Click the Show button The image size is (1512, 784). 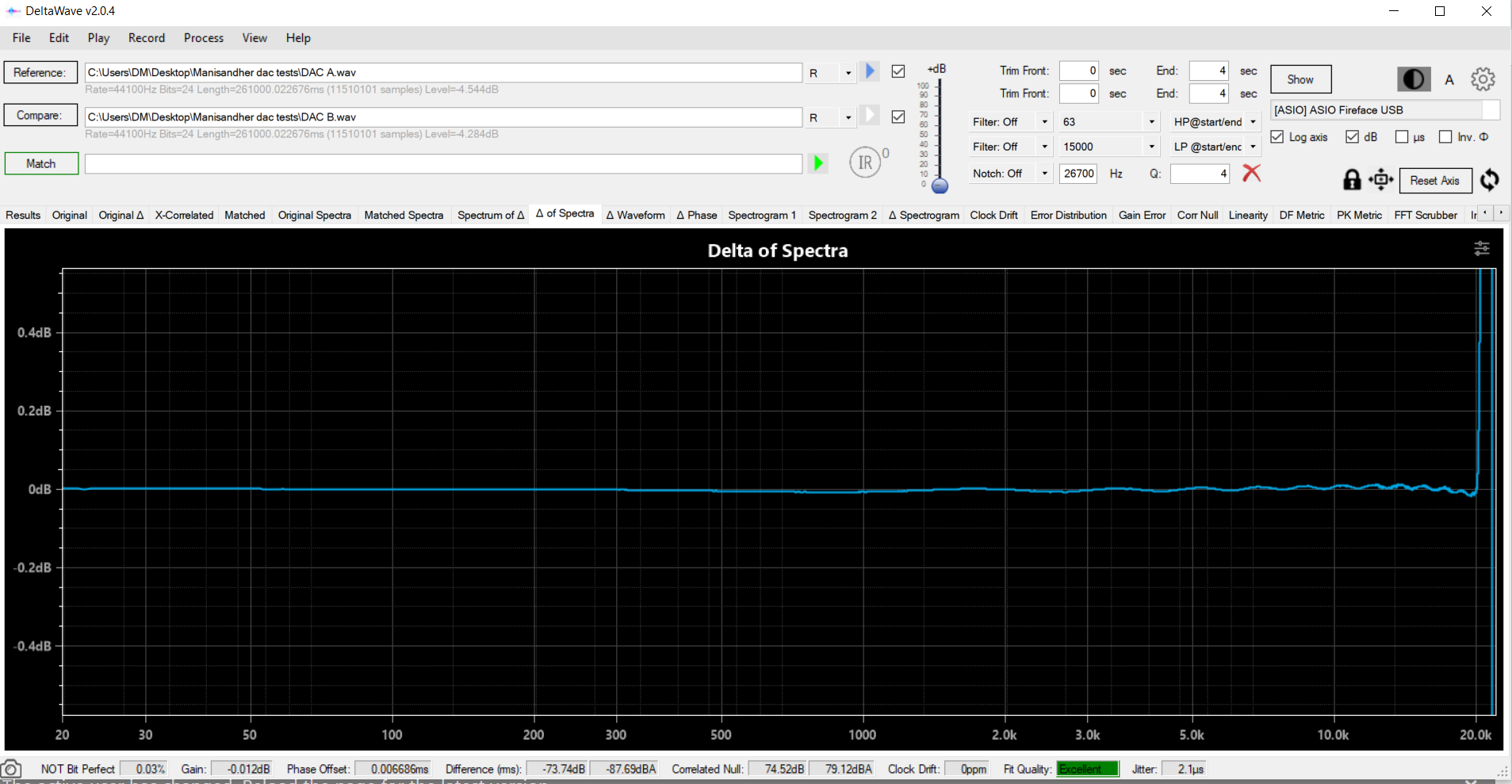click(x=1300, y=79)
